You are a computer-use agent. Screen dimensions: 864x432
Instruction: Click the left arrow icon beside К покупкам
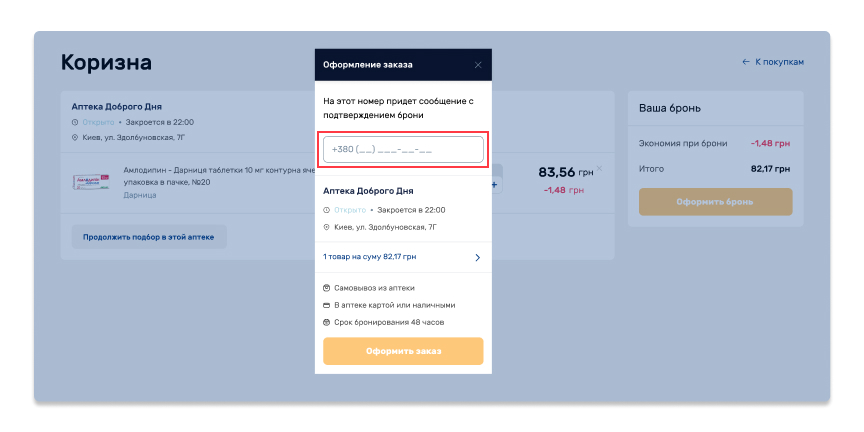(746, 62)
